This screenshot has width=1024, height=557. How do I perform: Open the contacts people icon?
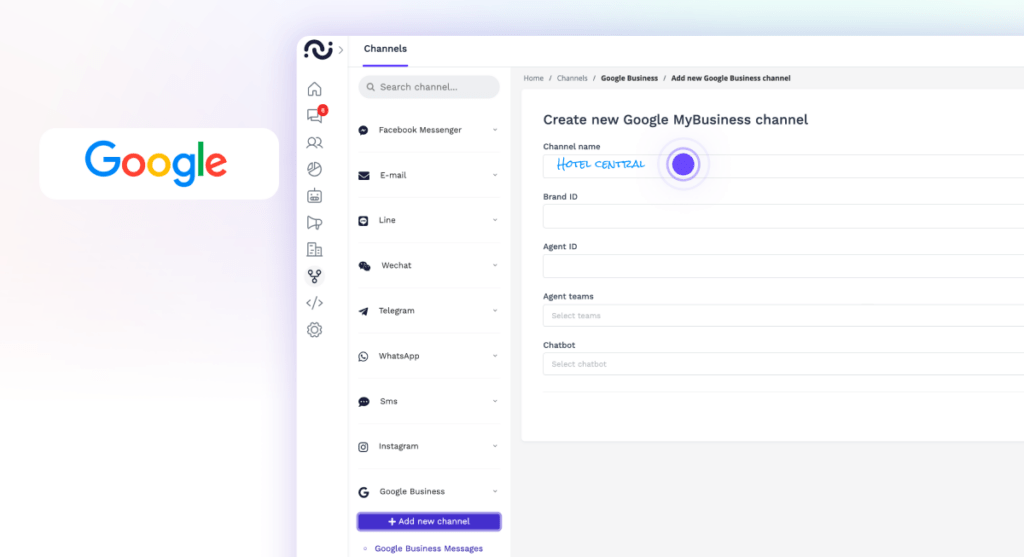click(x=314, y=143)
